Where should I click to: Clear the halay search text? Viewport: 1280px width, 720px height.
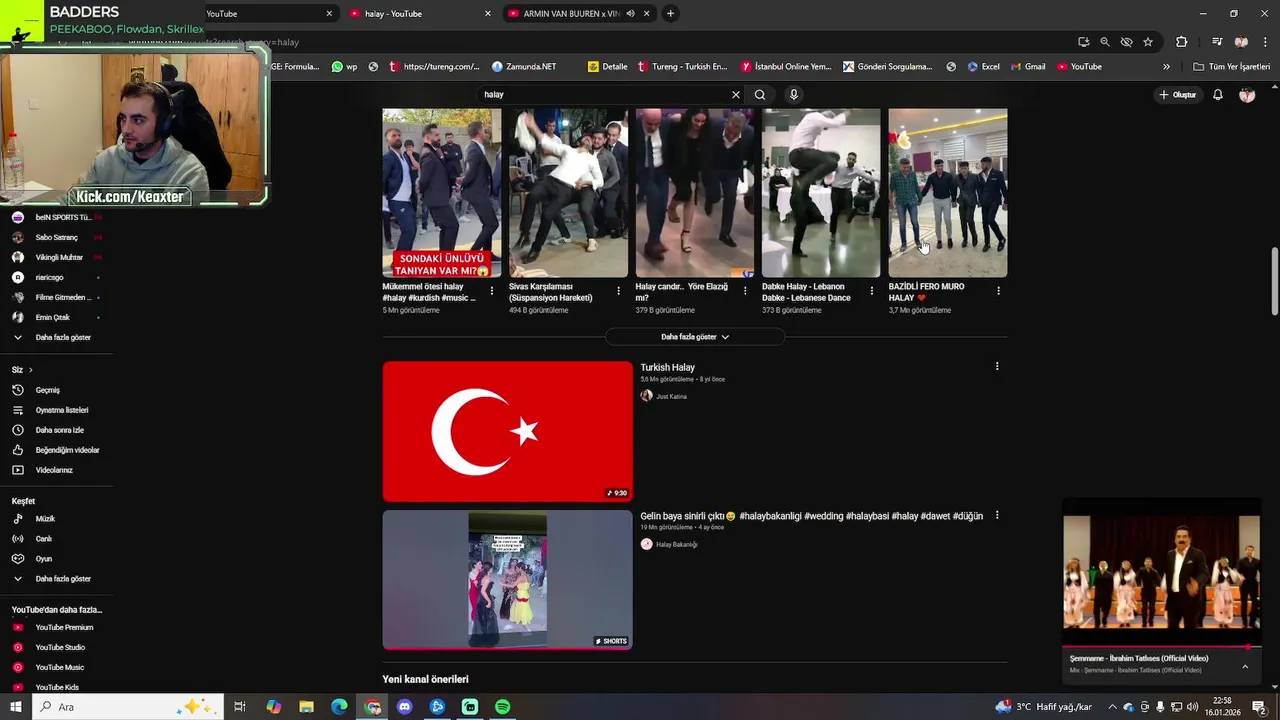point(736,95)
